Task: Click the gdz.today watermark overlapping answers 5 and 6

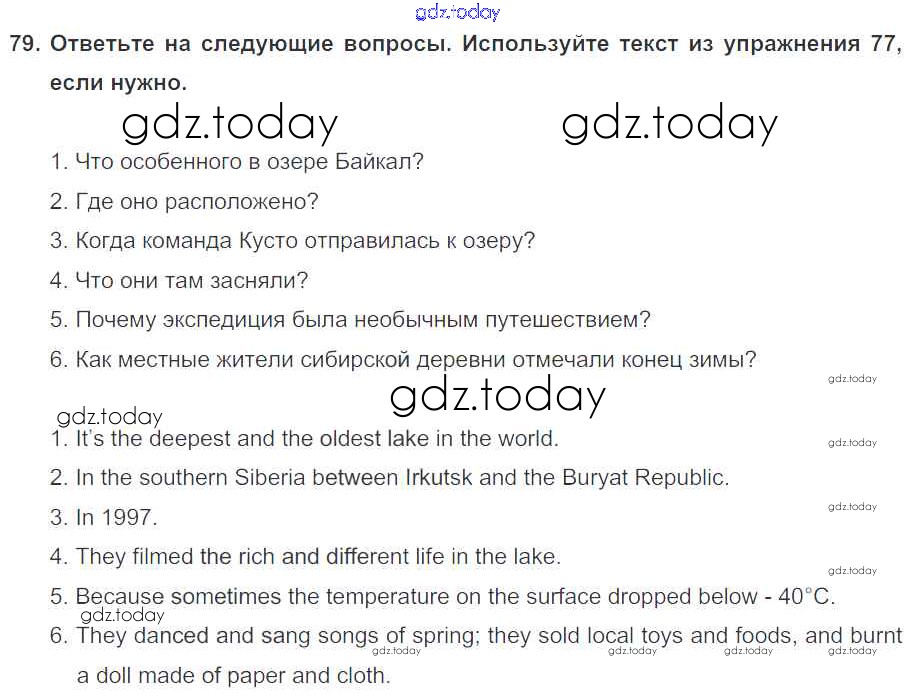Action: pyautogui.click(x=121, y=616)
